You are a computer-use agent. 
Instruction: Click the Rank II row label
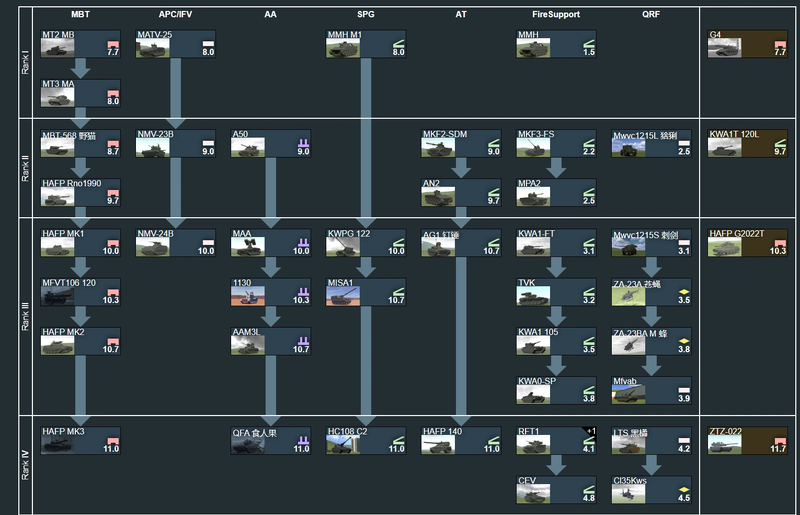[x=26, y=168]
